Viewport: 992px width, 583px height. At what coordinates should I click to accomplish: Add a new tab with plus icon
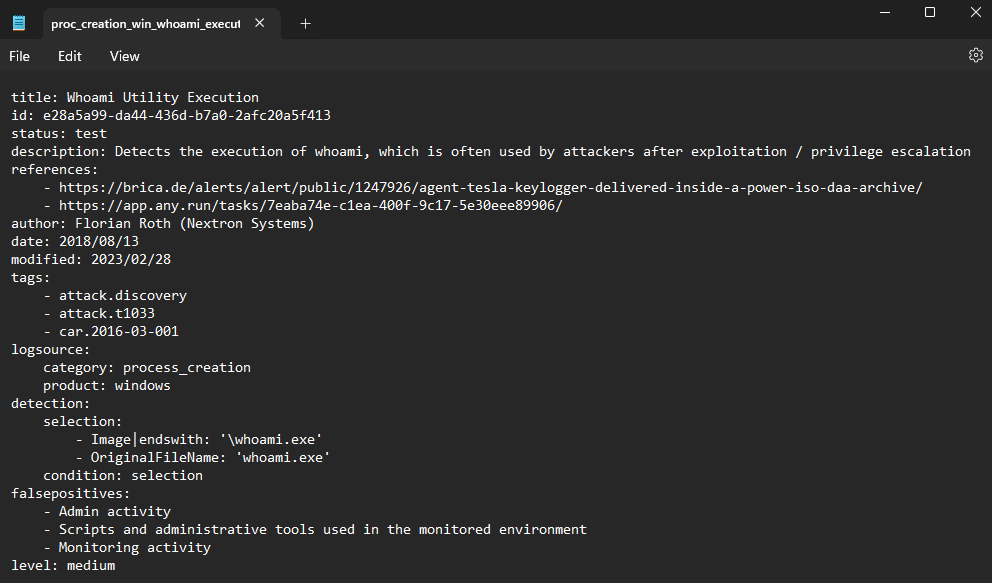305,23
